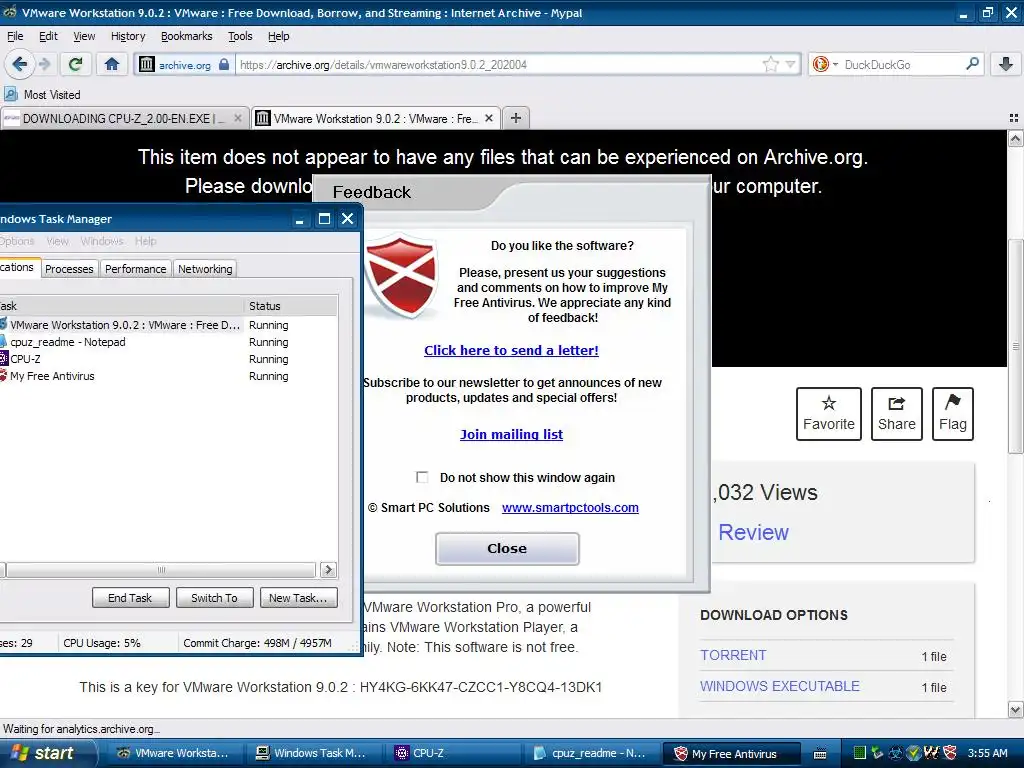This screenshot has width=1024, height=768.
Task: Switch to cpuz_readme Notepad taskbar button
Action: 592,753
